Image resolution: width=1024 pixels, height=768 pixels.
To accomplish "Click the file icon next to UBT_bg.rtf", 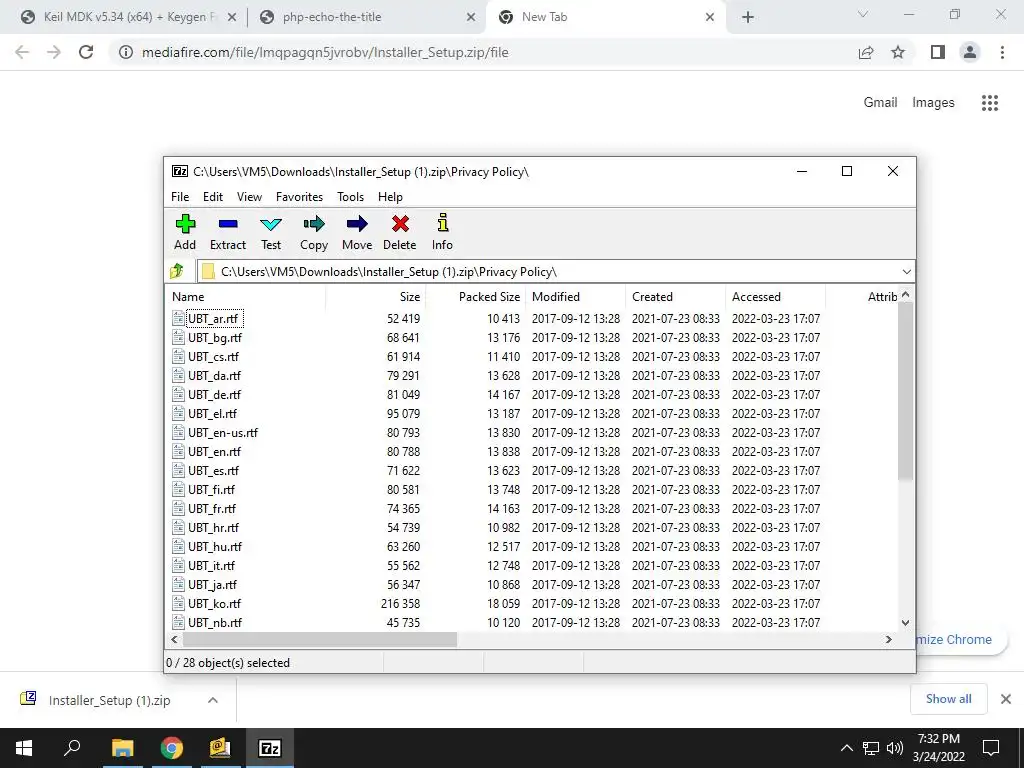I will coord(178,338).
